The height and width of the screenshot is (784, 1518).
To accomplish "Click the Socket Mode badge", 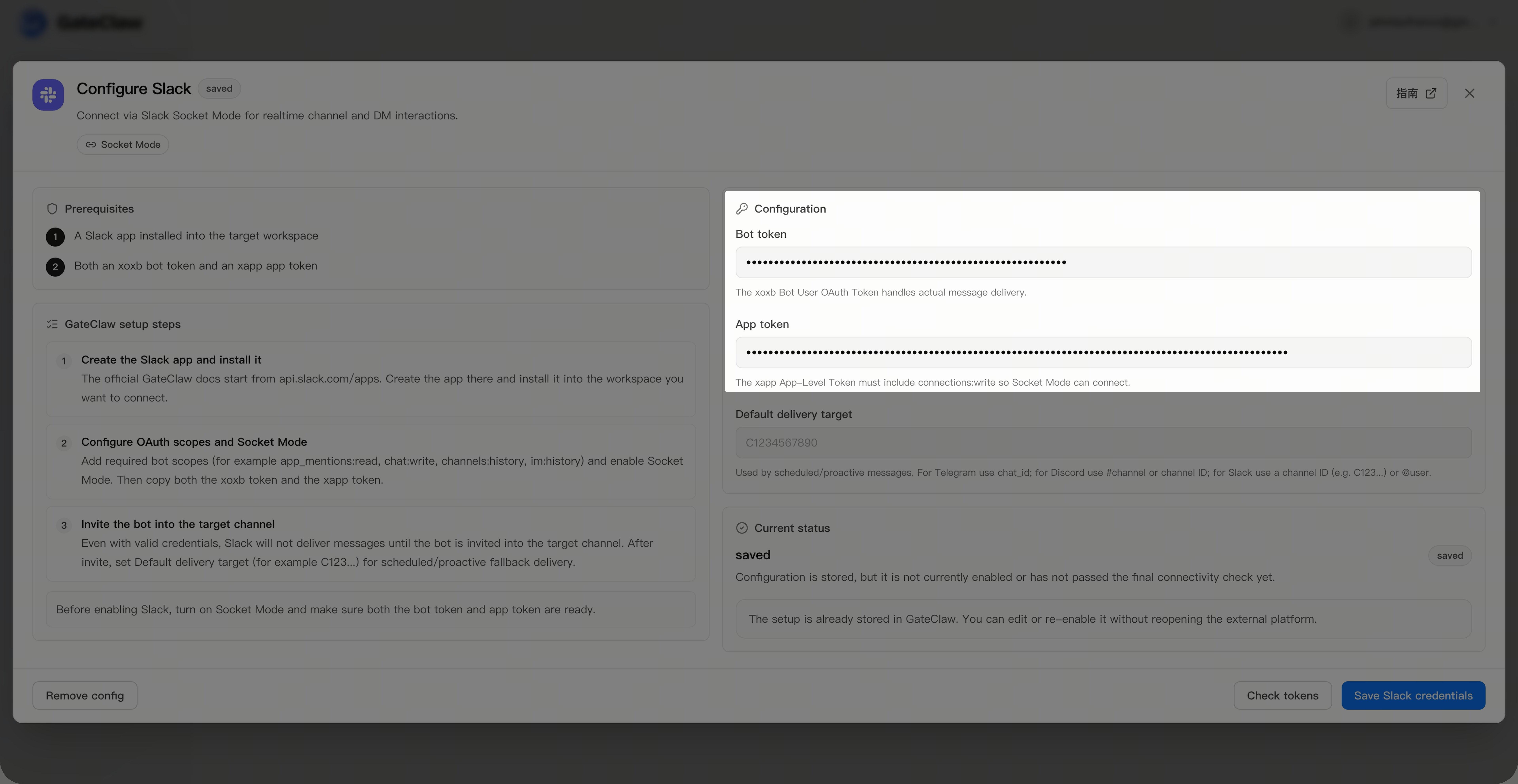I will click(x=123, y=144).
